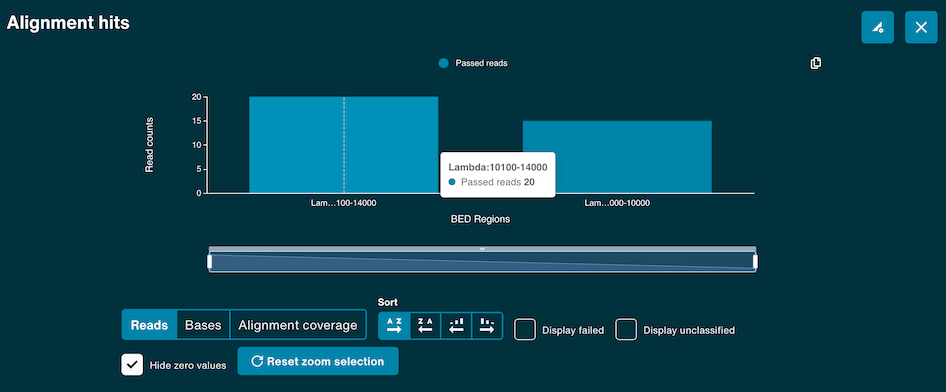Sort regions alphabetically A to Z
Screen dimensions: 946x392
(394, 326)
